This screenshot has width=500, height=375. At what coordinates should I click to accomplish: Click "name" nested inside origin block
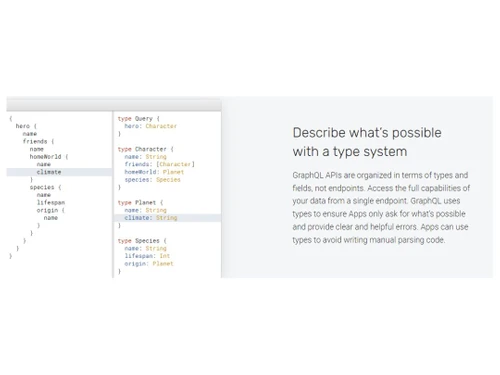(51, 218)
